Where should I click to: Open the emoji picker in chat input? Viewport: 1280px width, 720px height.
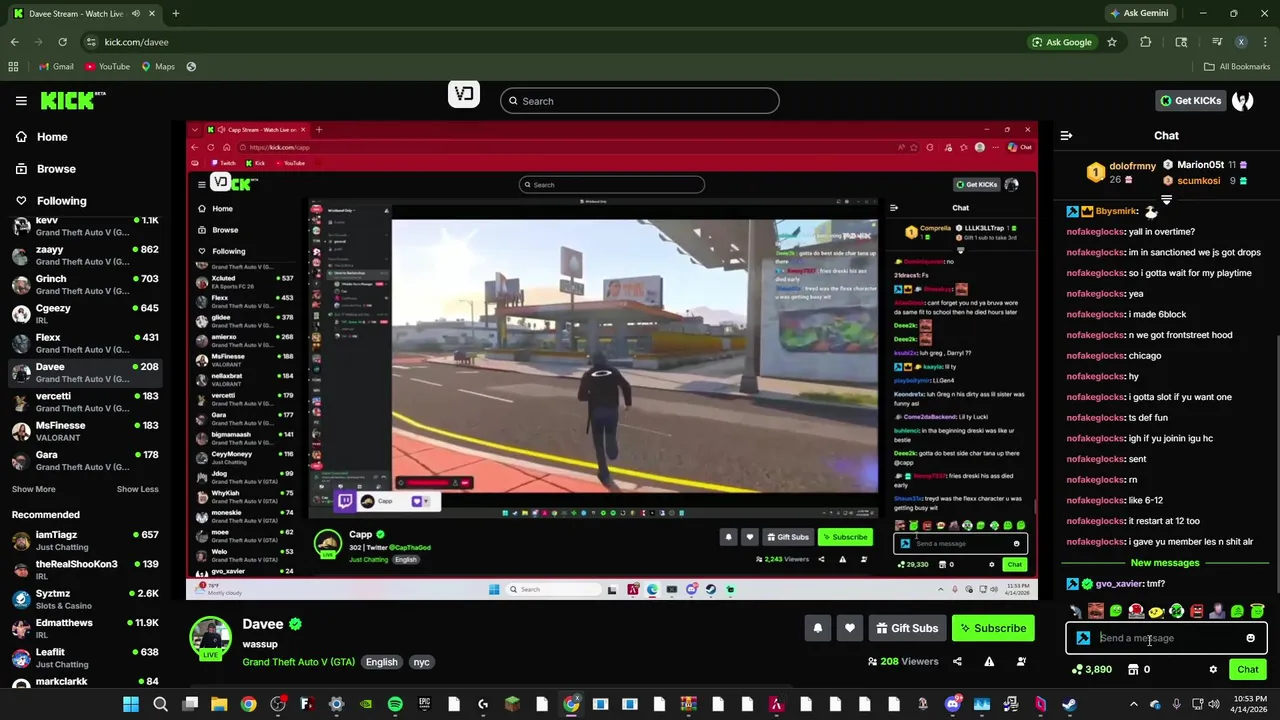[x=1250, y=638]
